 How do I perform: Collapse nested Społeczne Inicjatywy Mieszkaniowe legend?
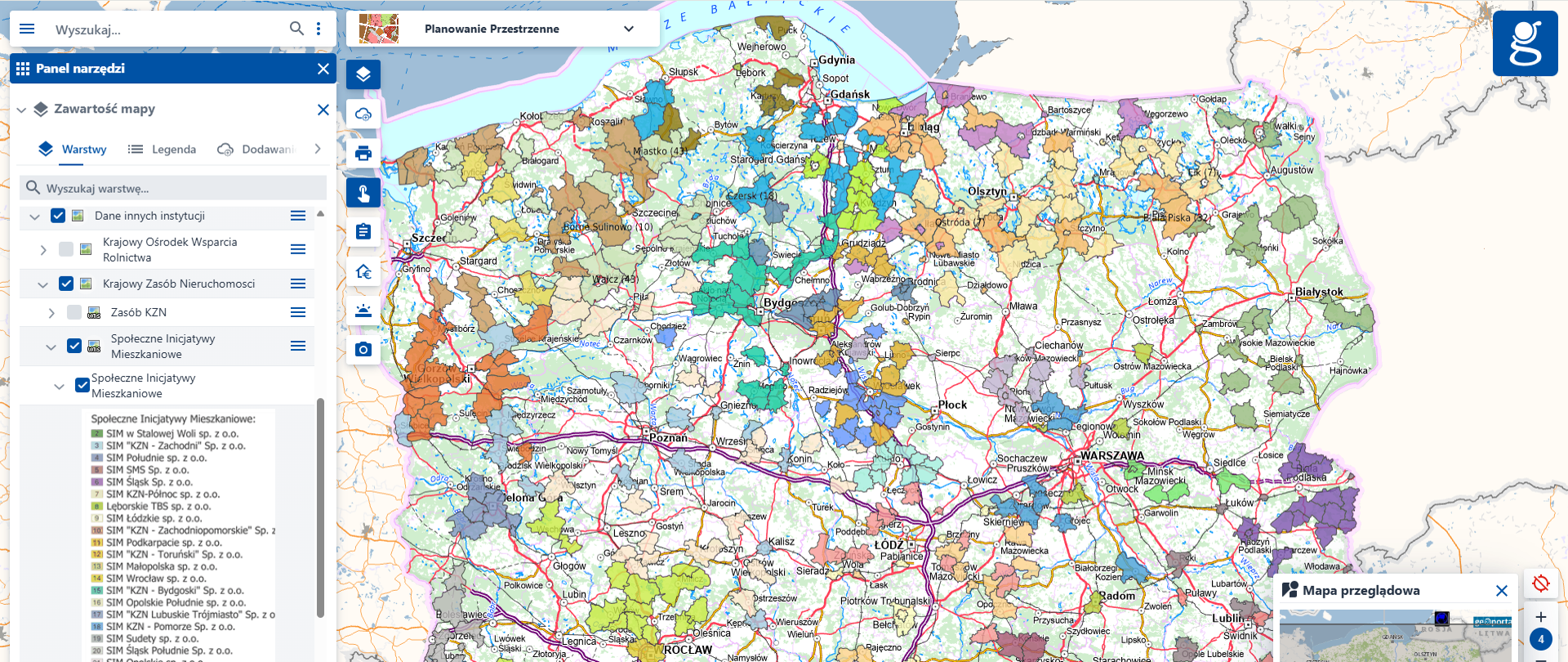tap(59, 386)
